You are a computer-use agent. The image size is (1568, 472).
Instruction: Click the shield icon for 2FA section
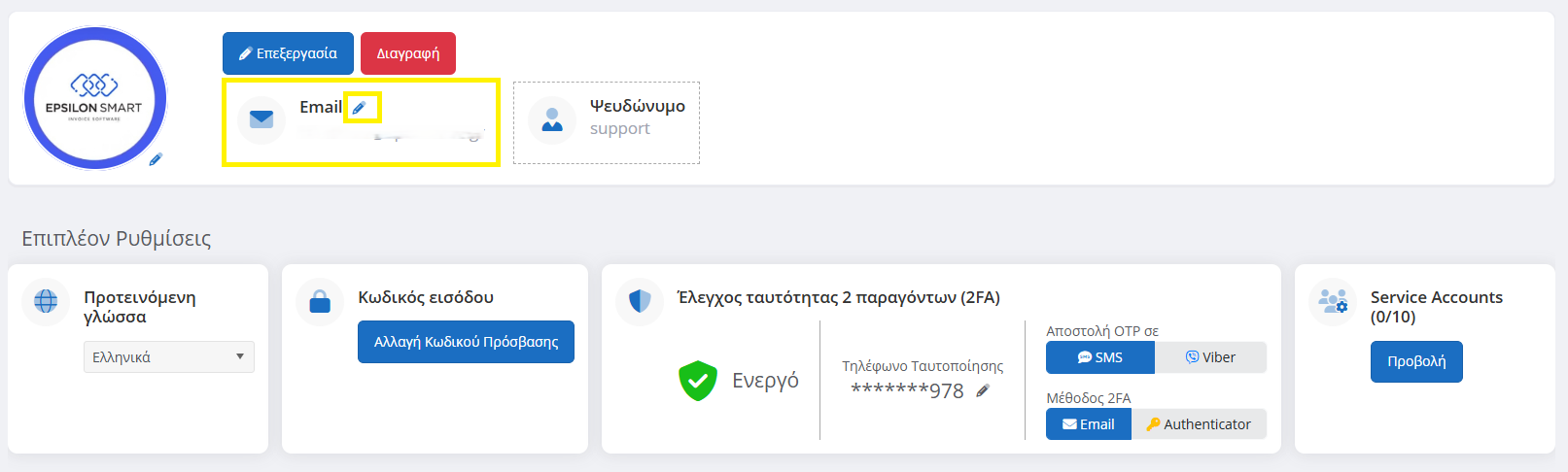640,301
